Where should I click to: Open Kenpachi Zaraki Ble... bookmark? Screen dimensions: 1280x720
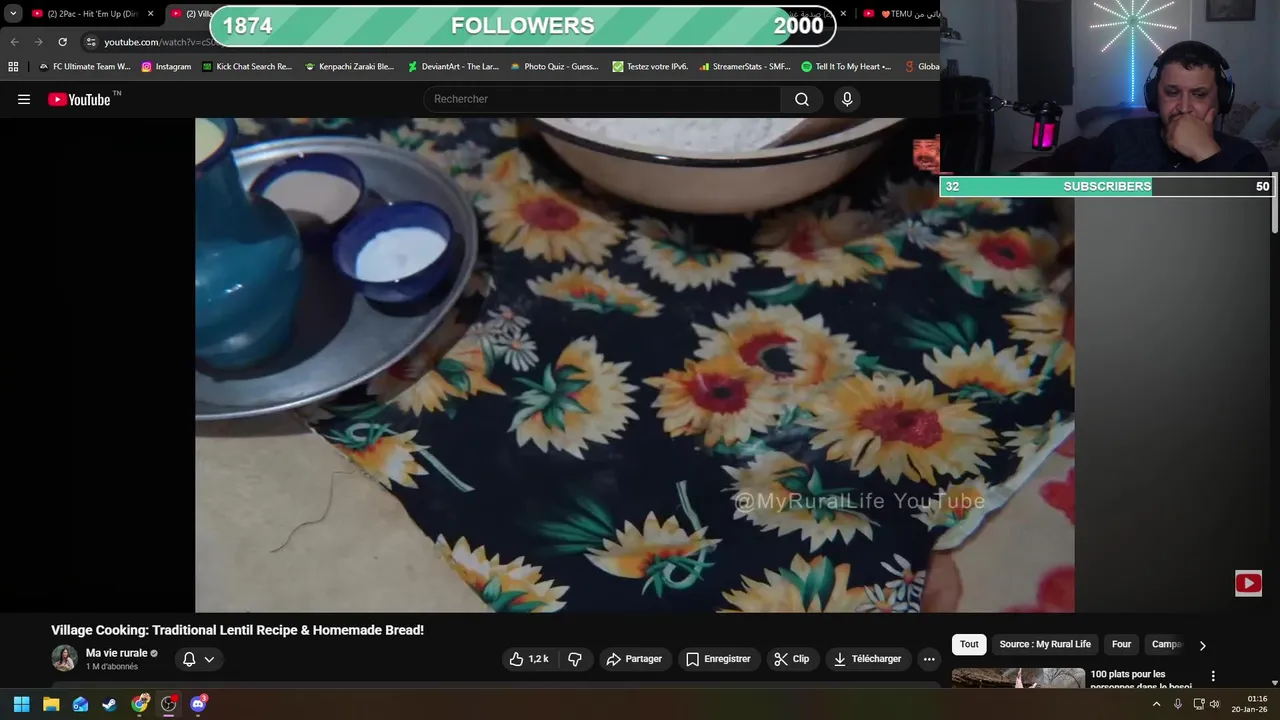349,67
